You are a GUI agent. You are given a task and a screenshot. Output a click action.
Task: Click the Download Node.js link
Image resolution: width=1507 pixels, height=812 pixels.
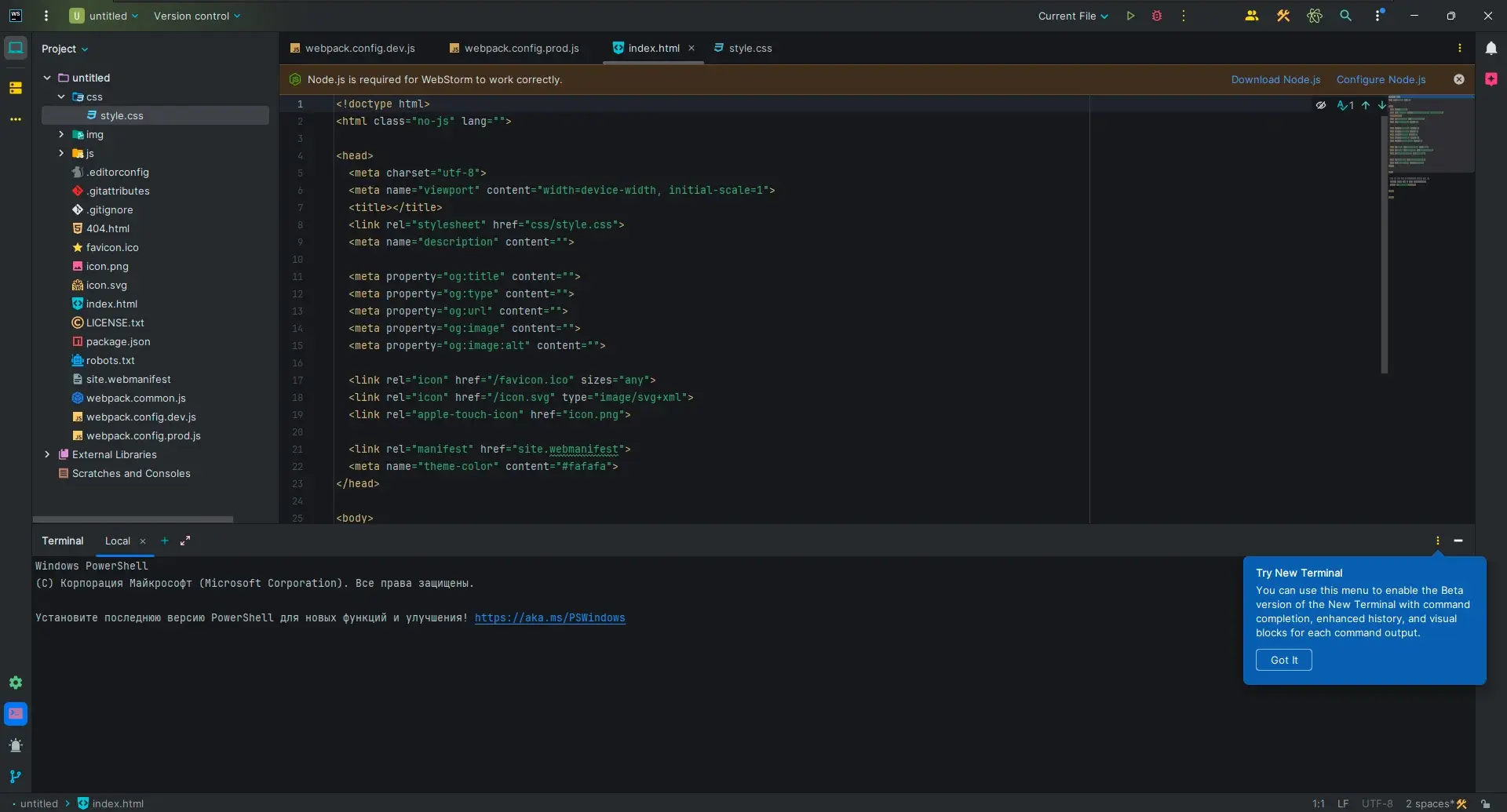click(1275, 80)
